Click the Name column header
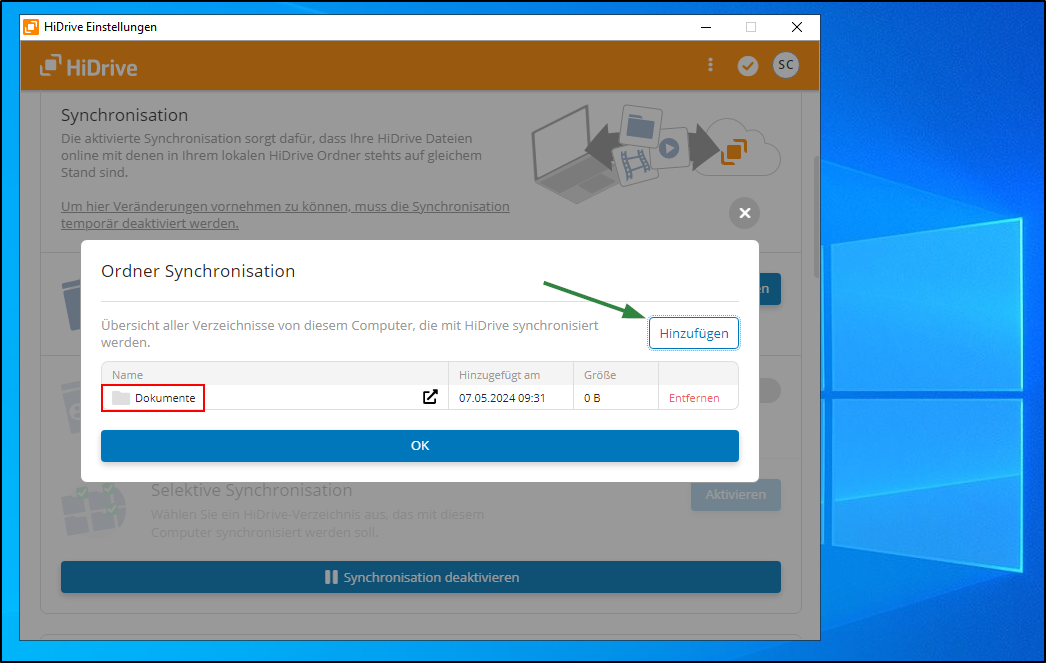 (x=128, y=374)
